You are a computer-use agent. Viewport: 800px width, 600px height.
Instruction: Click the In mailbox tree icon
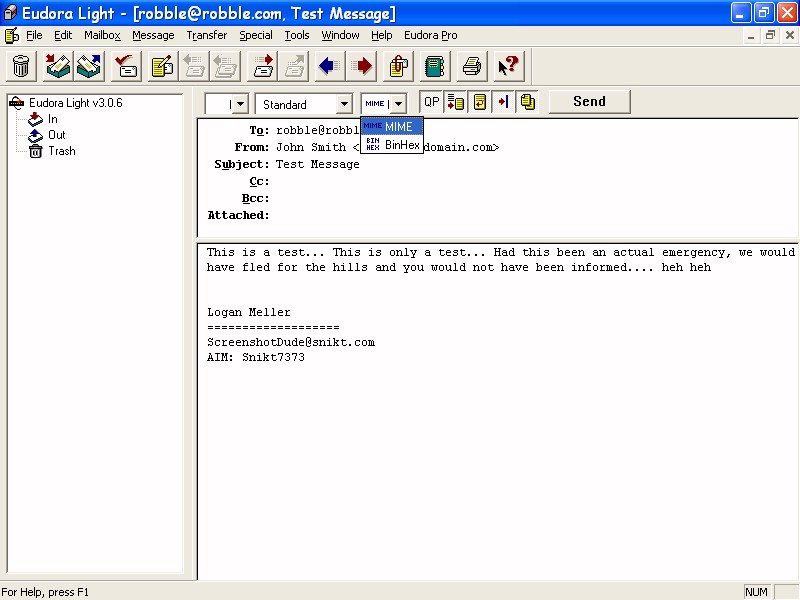click(x=35, y=119)
